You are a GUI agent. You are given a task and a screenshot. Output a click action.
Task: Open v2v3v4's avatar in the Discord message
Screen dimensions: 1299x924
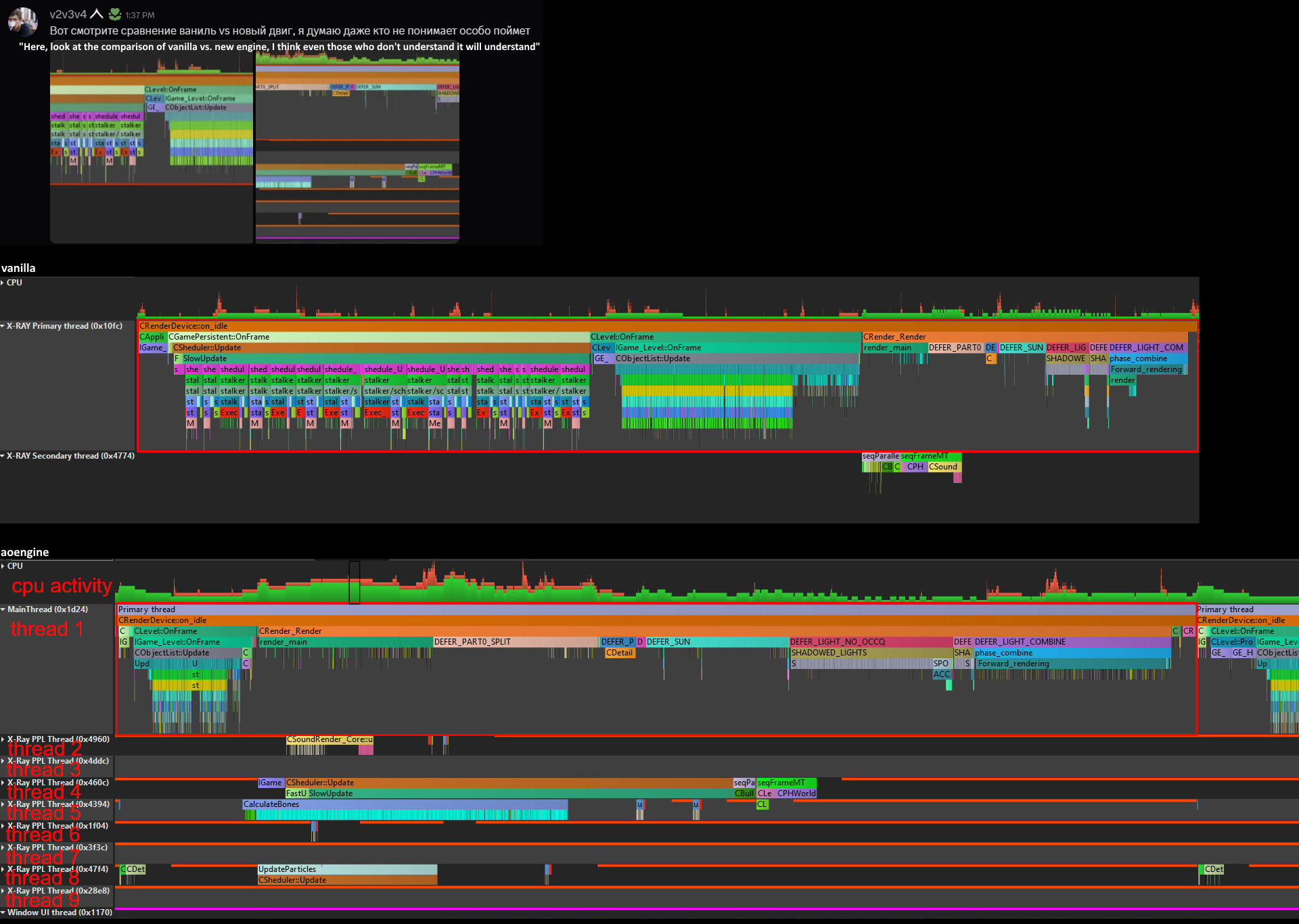[x=23, y=22]
